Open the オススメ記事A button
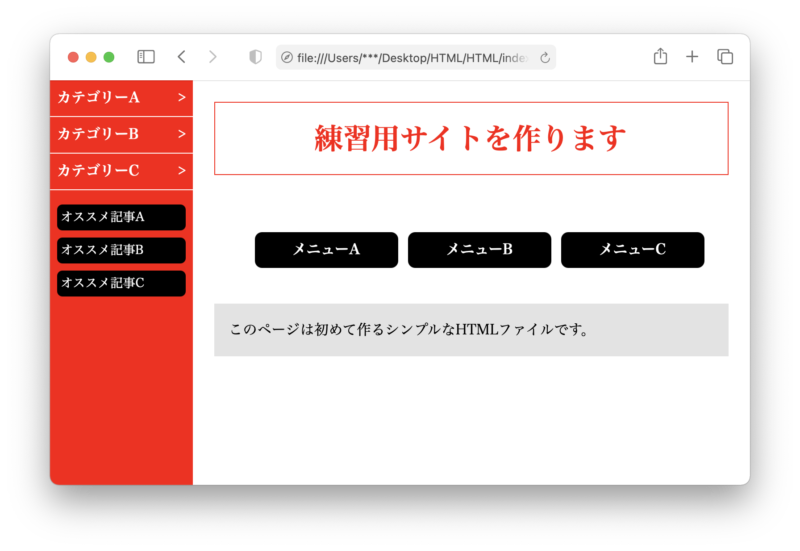Viewport: 800px width, 551px height. (121, 217)
